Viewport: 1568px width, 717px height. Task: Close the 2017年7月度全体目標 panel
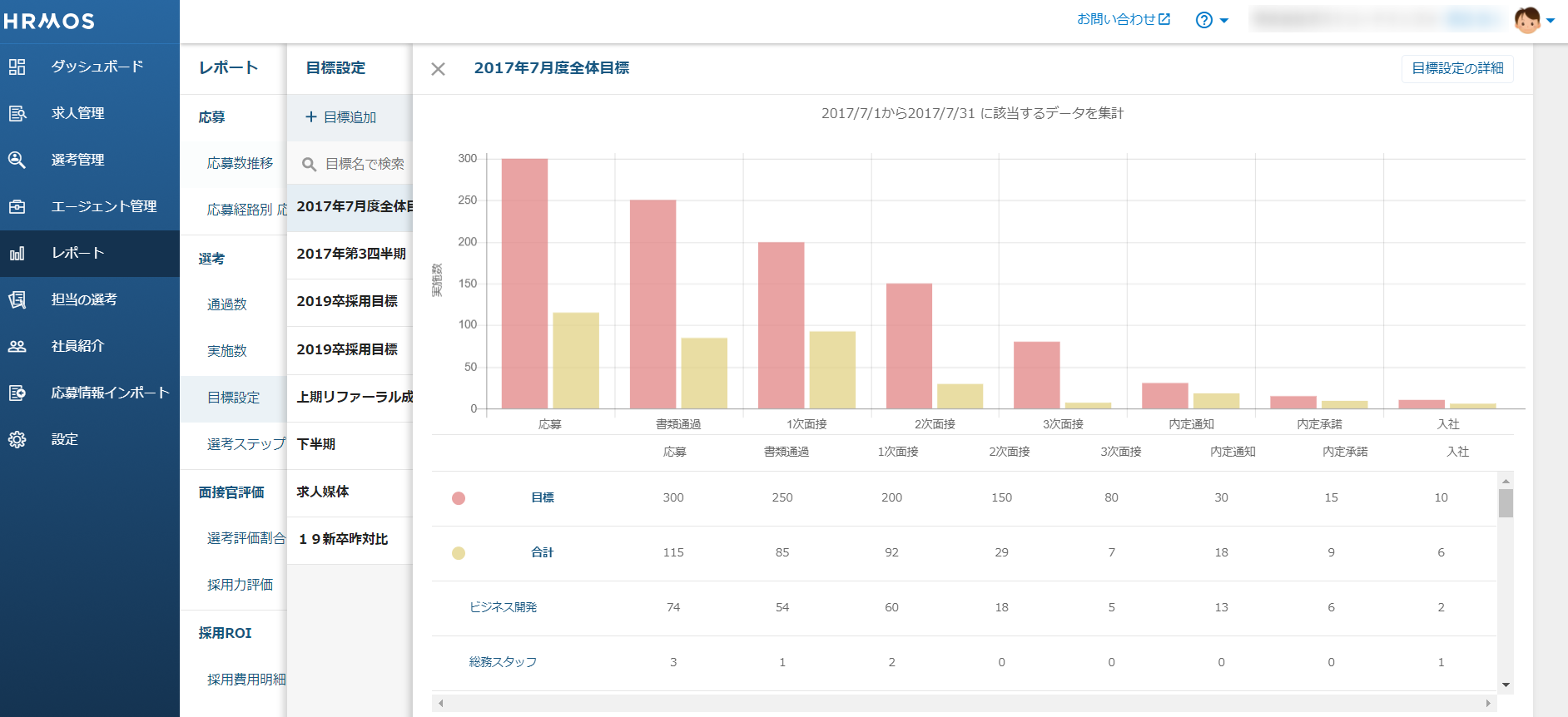pos(439,69)
